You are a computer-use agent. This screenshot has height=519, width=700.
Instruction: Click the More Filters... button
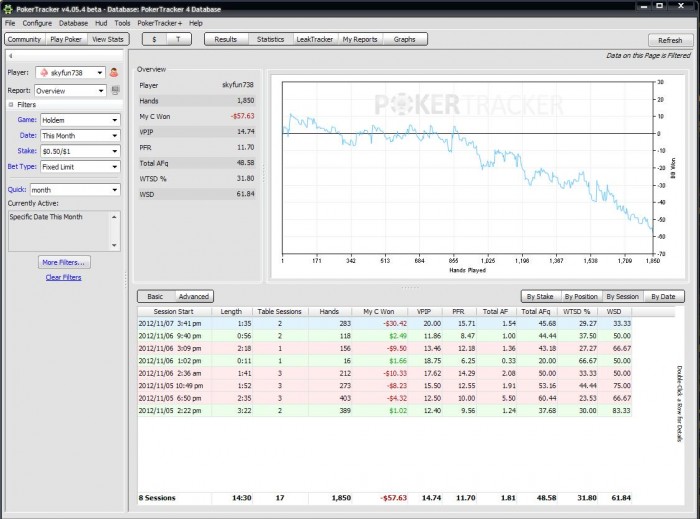pyautogui.click(x=64, y=262)
